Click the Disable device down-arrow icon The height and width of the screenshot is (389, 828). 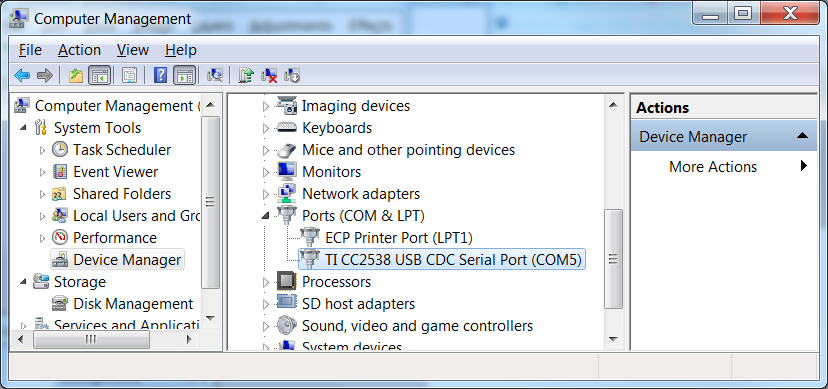point(292,75)
